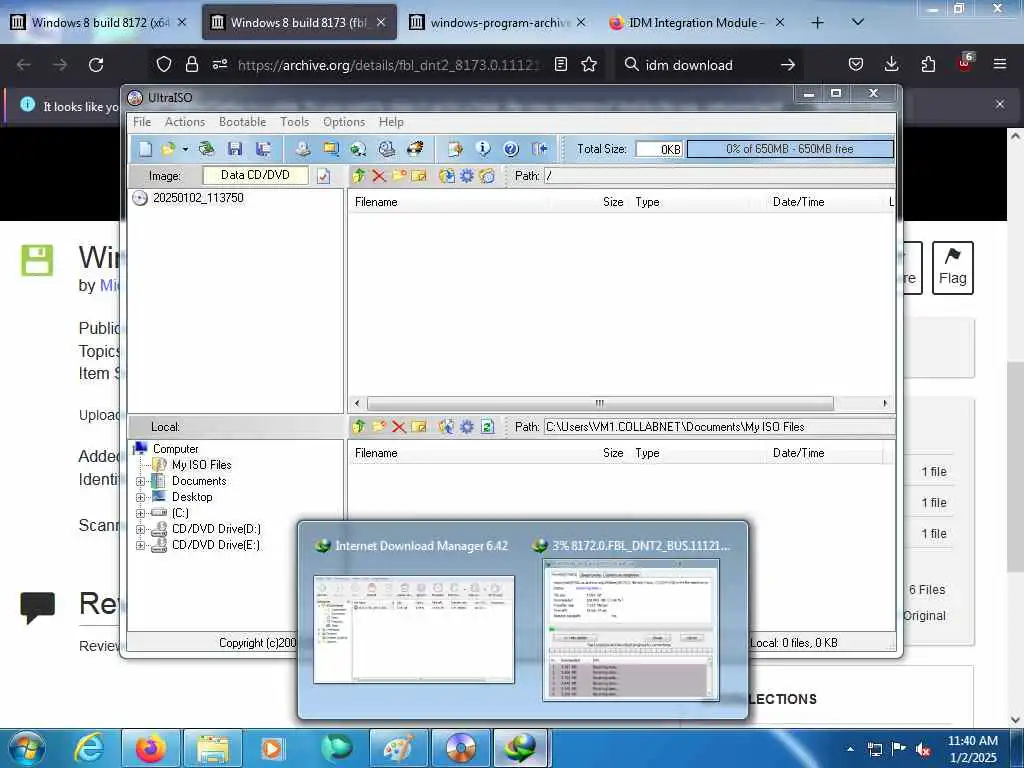Image resolution: width=1024 pixels, height=768 pixels.
Task: Create a new image with New toolbar icon
Action: pos(145,149)
